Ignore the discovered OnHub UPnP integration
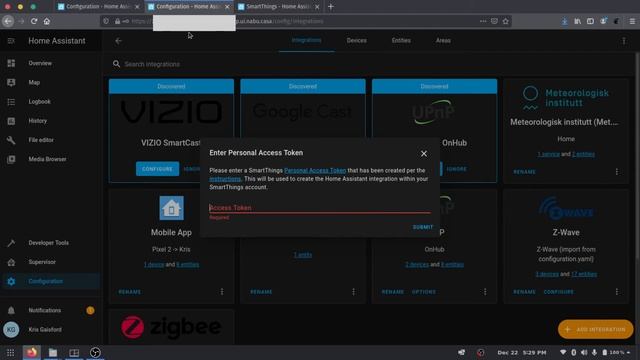The image size is (640, 360). (x=456, y=169)
